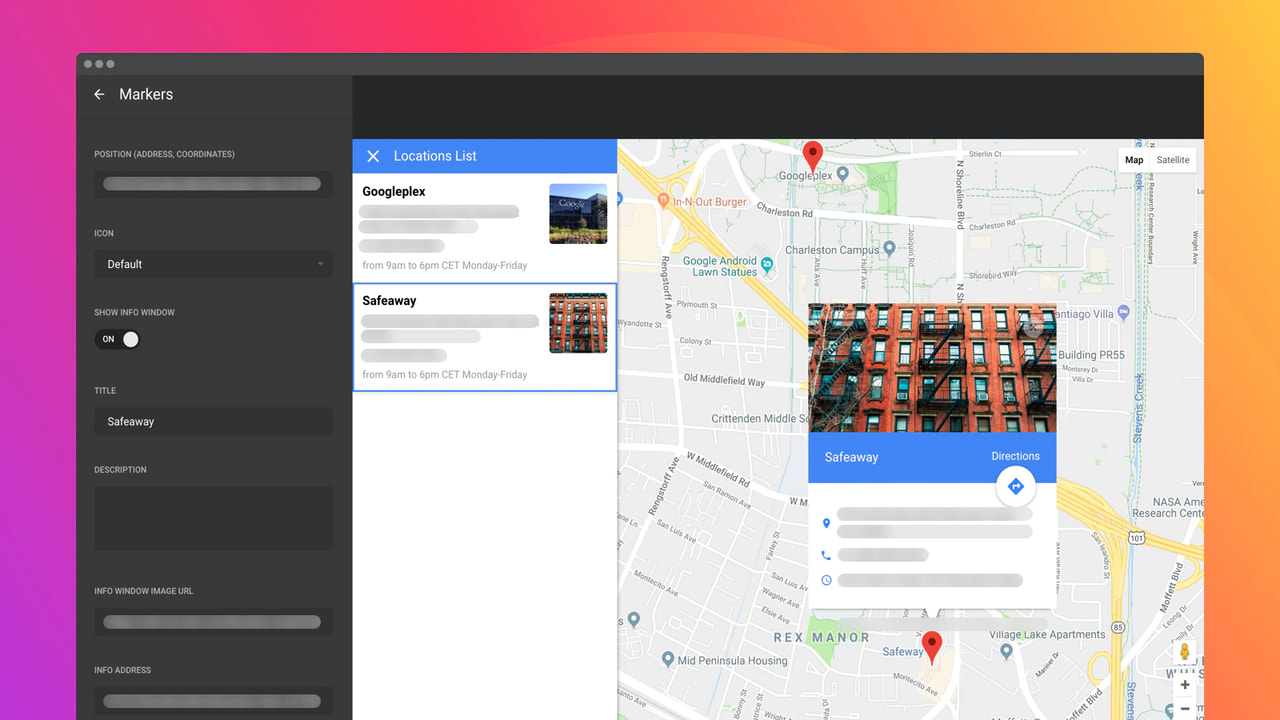The image size is (1280, 720).
Task: Open the marker icon chevron in the sidebar
Action: pyautogui.click(x=322, y=264)
